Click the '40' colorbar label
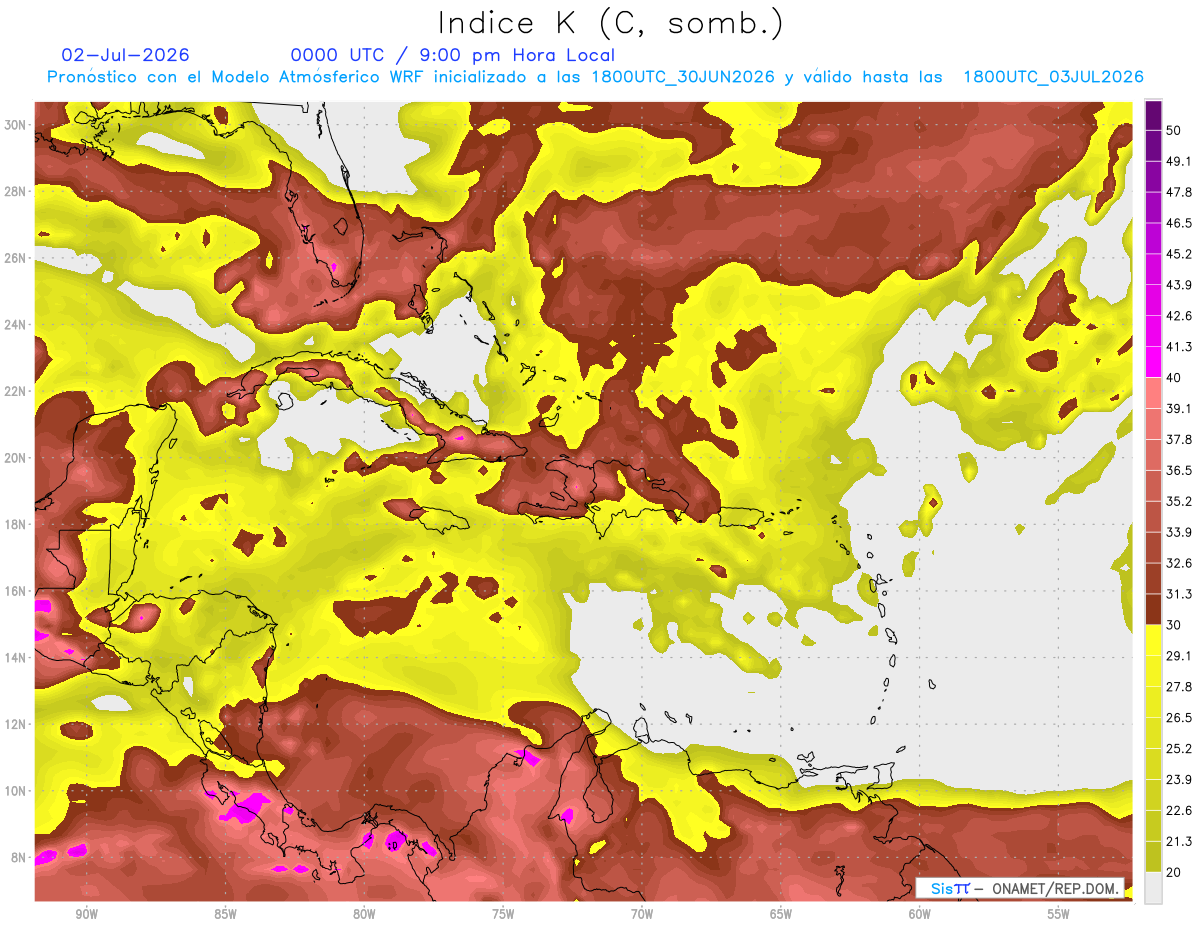Image resolution: width=1200 pixels, height=927 pixels. pyautogui.click(x=1174, y=378)
